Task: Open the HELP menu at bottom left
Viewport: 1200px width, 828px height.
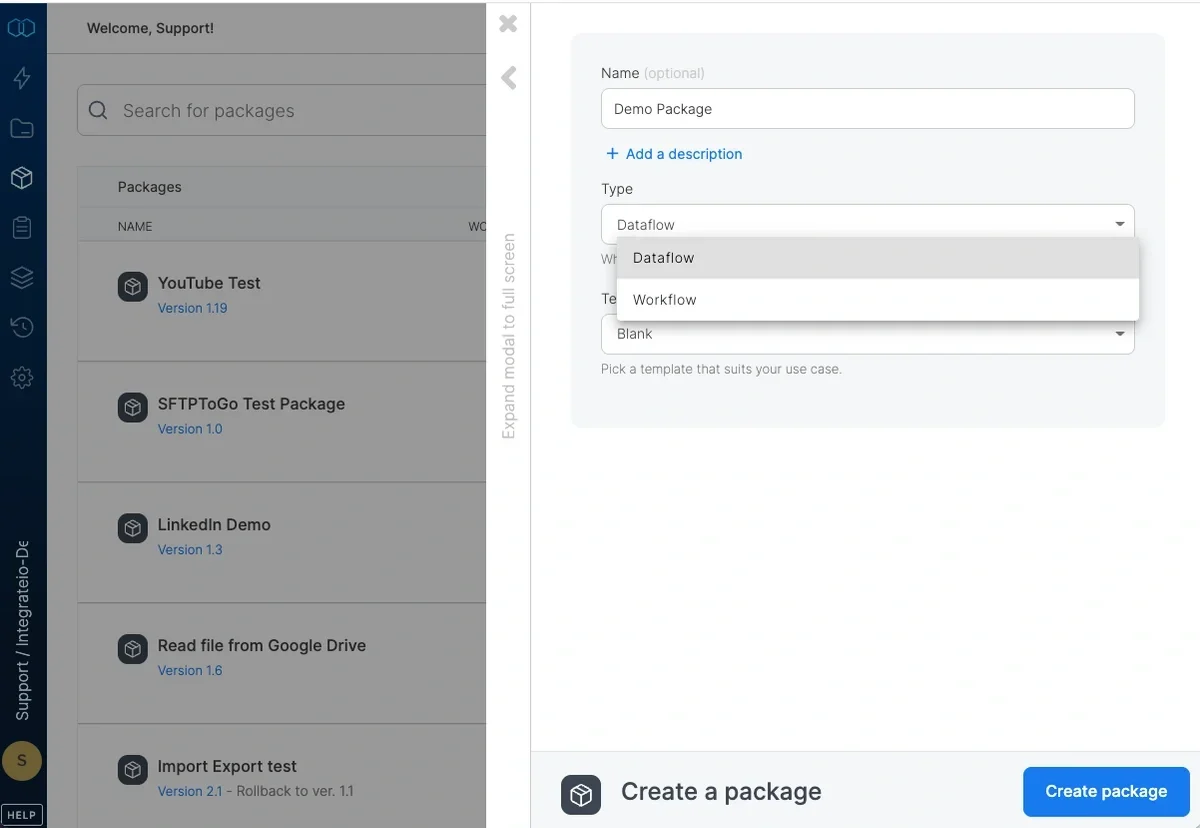Action: point(22,814)
